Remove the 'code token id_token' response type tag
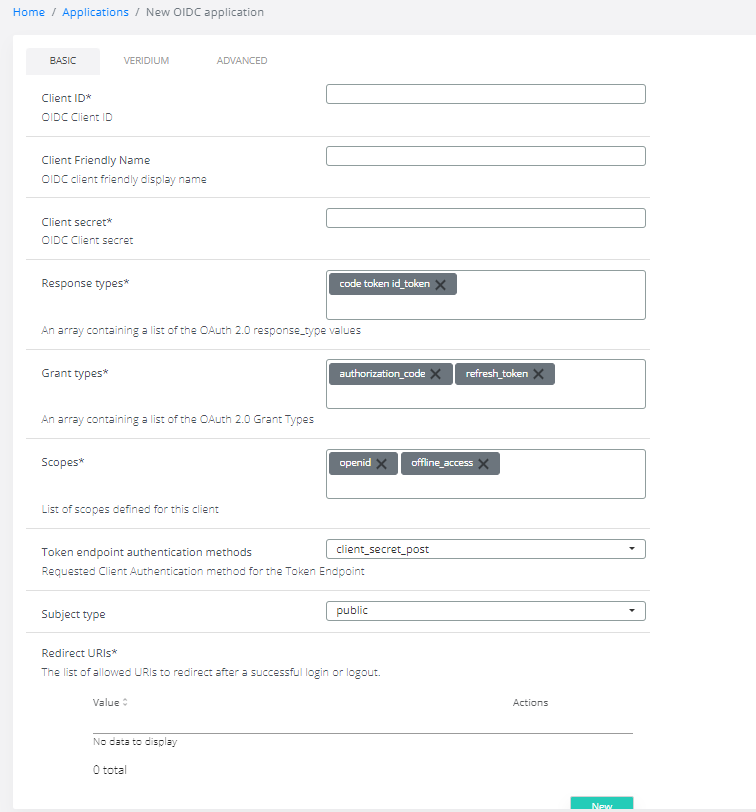 (x=440, y=284)
